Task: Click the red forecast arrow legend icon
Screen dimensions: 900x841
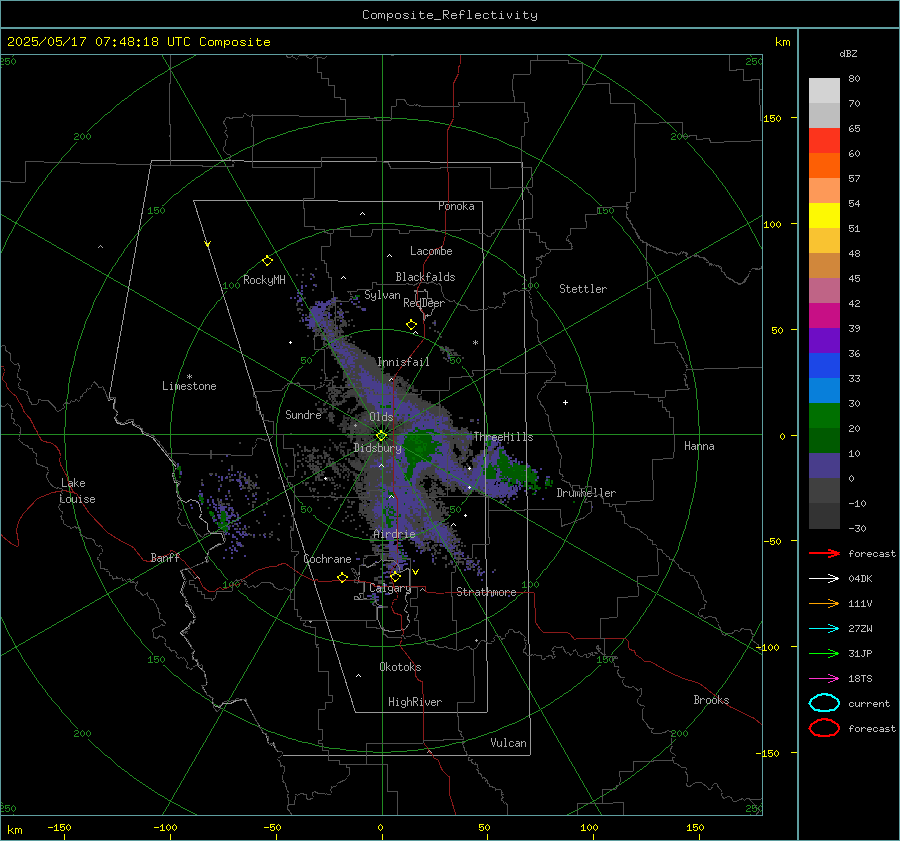Action: click(x=824, y=553)
